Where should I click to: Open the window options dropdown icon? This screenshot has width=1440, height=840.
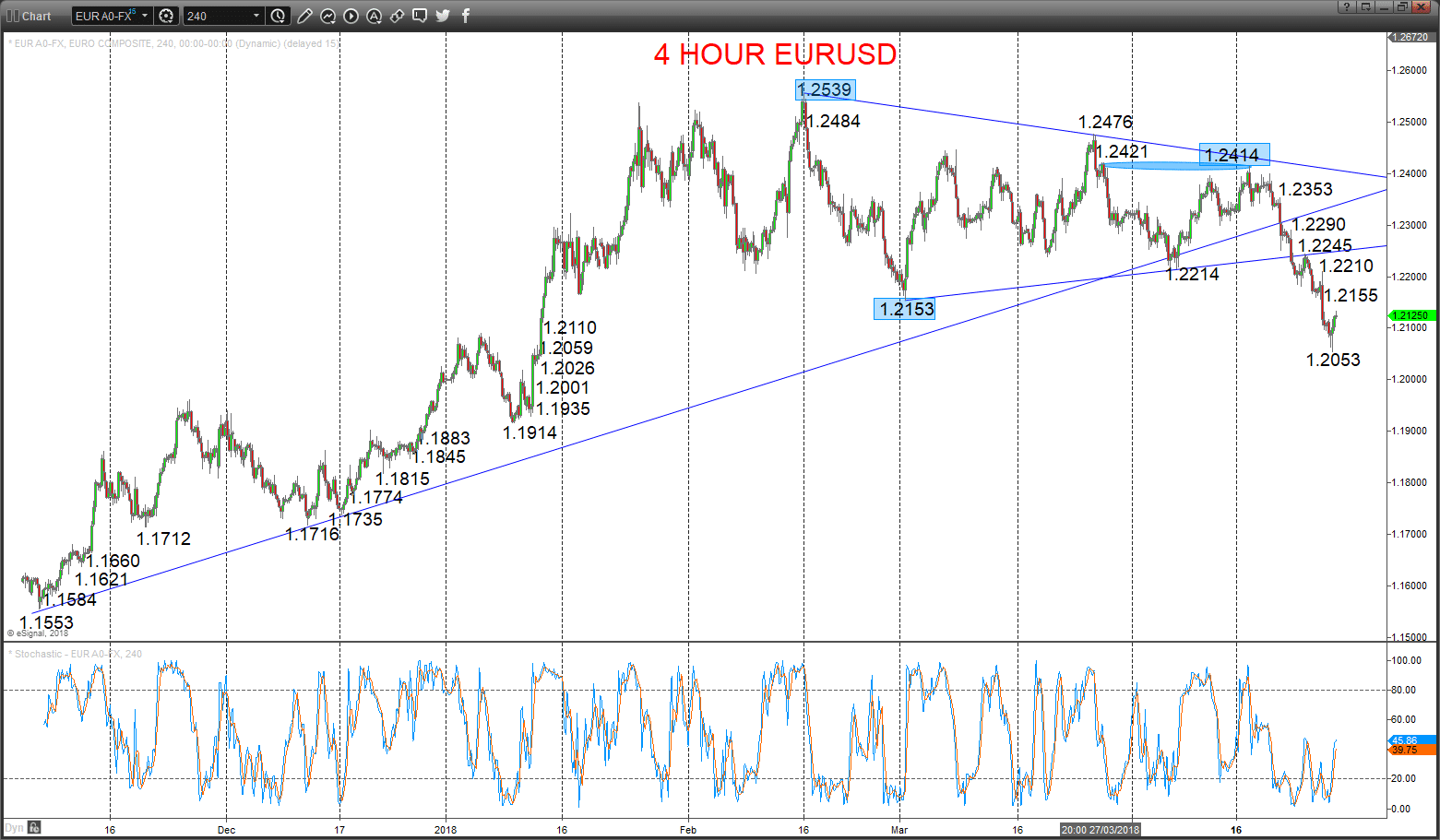point(1365,7)
